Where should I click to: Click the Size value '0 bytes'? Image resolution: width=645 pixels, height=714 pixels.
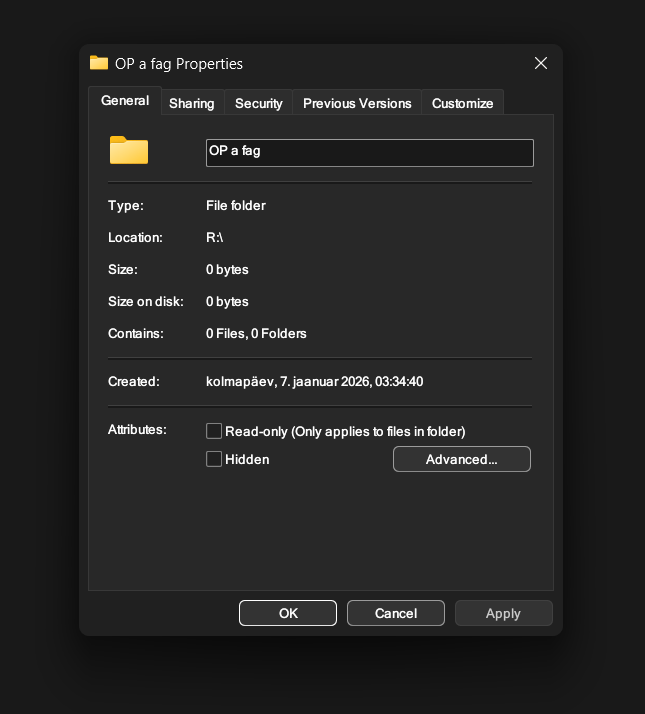[227, 270]
